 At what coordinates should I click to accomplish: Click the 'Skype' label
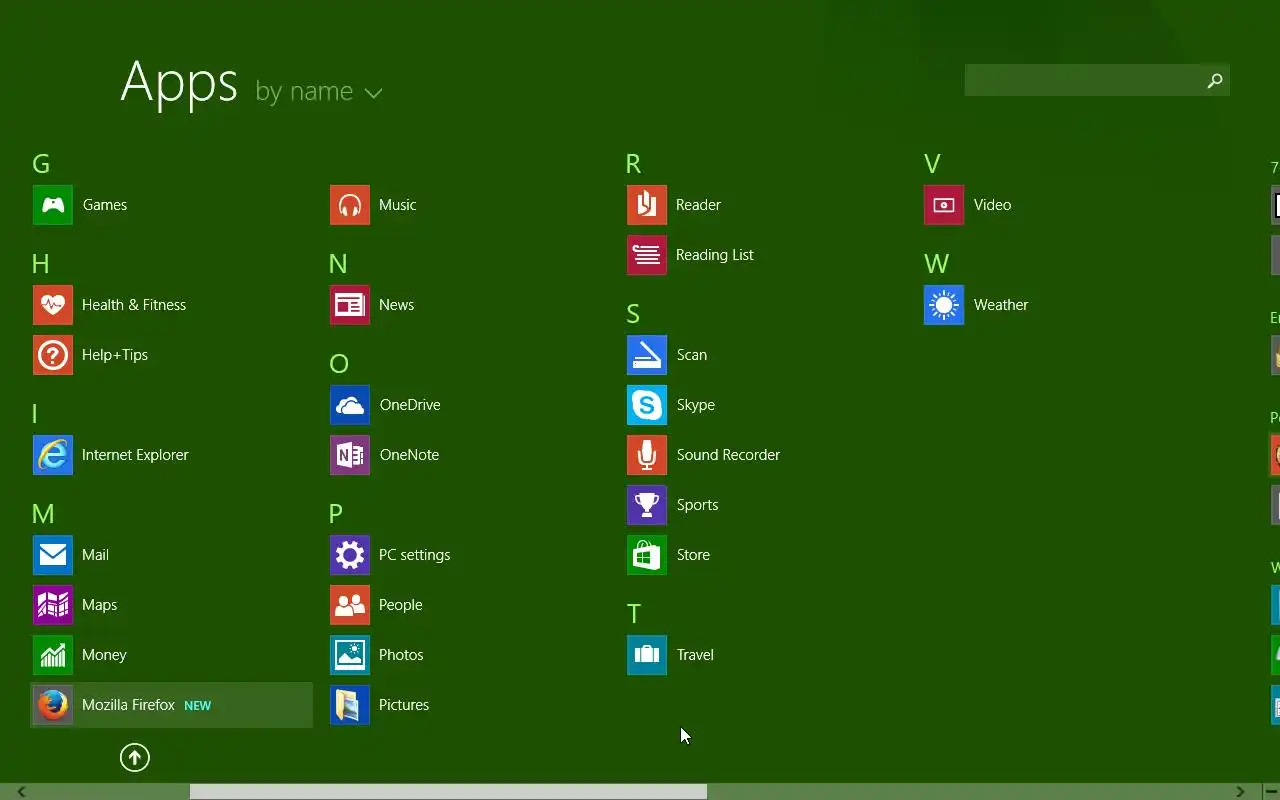696,405
